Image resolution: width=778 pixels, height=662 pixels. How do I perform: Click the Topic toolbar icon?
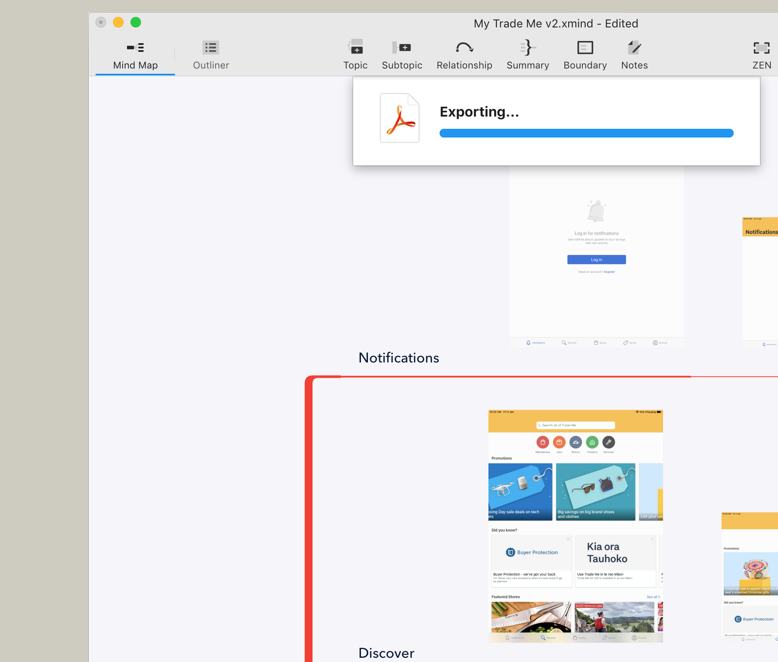[x=355, y=55]
